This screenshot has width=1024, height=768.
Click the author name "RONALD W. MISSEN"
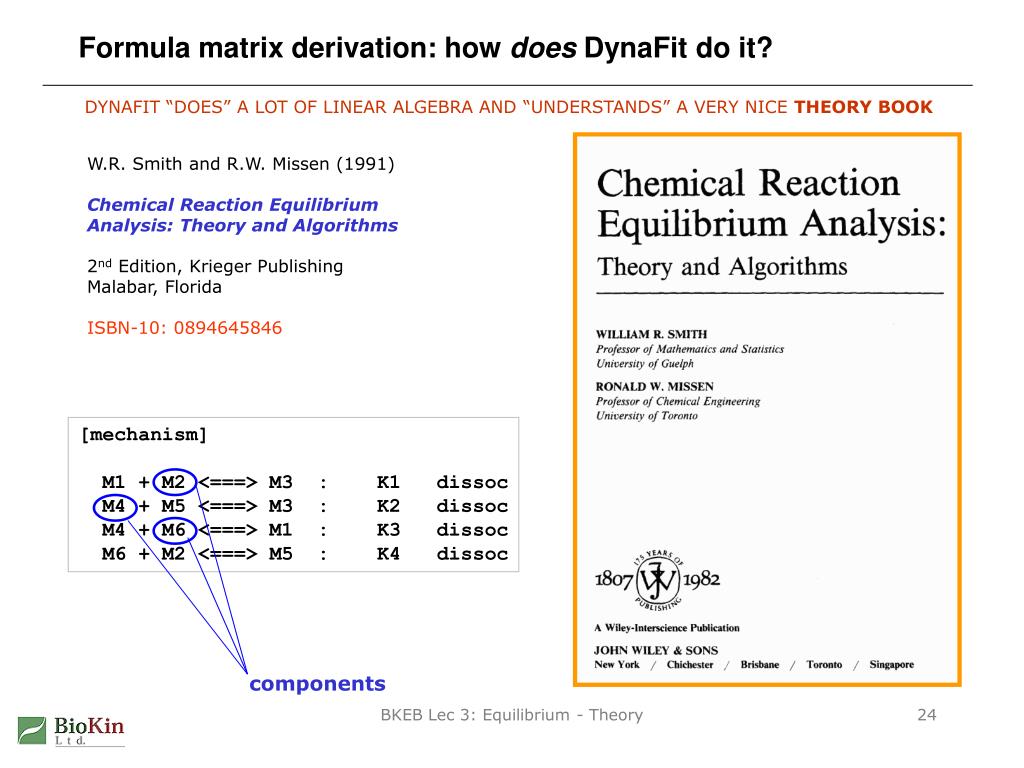(654, 387)
